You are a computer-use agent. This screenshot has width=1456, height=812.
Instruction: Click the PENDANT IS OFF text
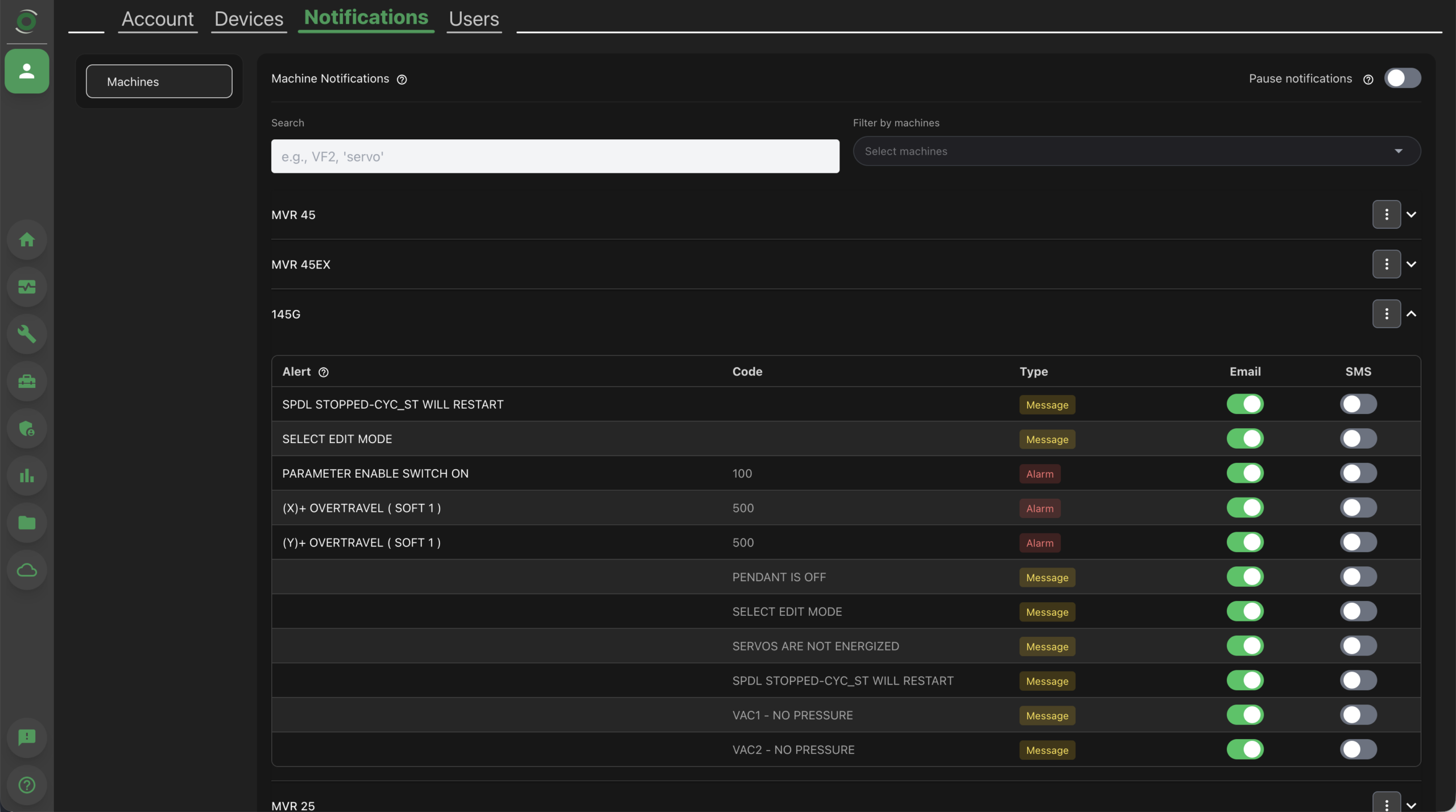pos(779,577)
